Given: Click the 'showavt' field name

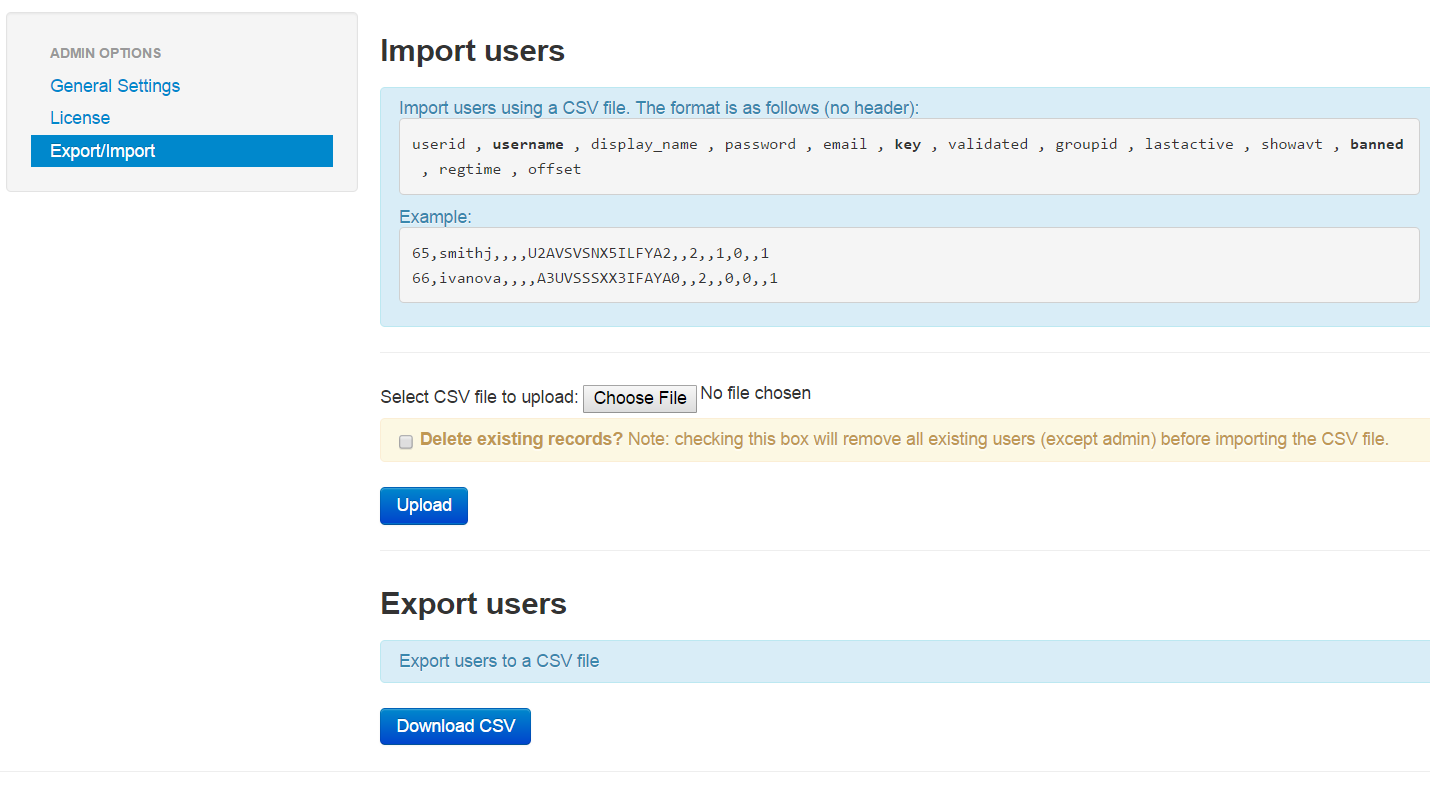Looking at the screenshot, I should click(1292, 144).
